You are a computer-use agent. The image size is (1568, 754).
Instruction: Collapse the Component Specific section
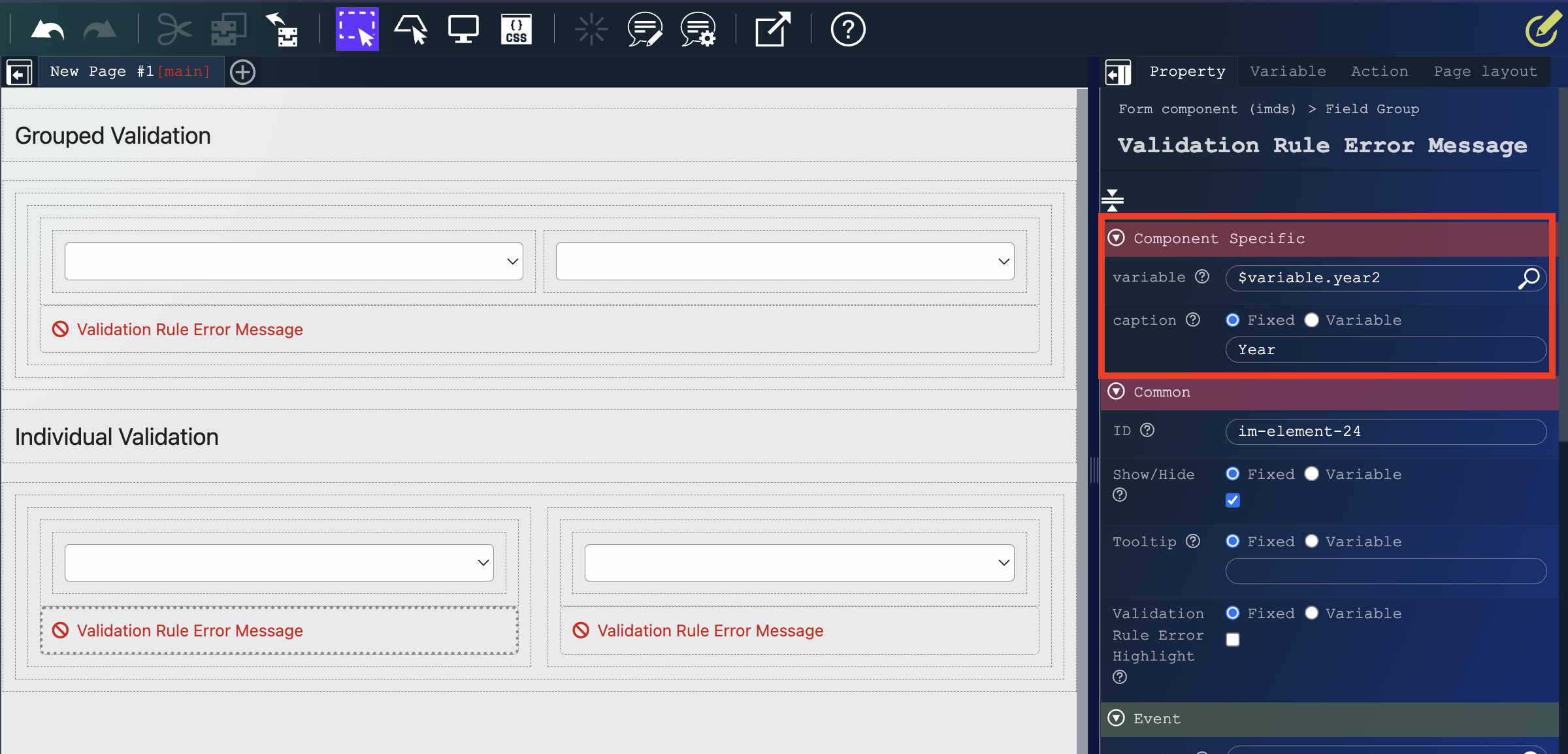[1117, 238]
